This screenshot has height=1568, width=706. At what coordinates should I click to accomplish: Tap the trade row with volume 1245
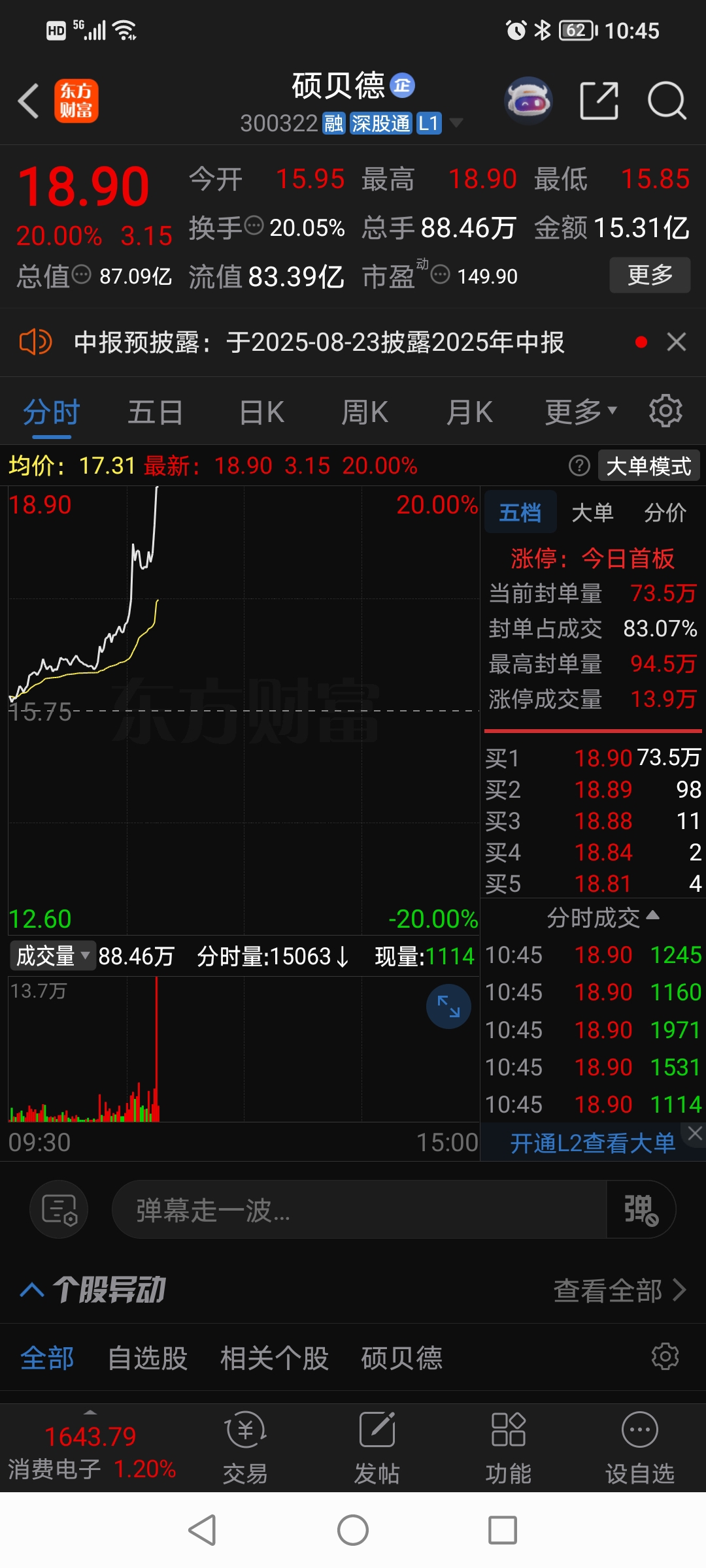593,955
